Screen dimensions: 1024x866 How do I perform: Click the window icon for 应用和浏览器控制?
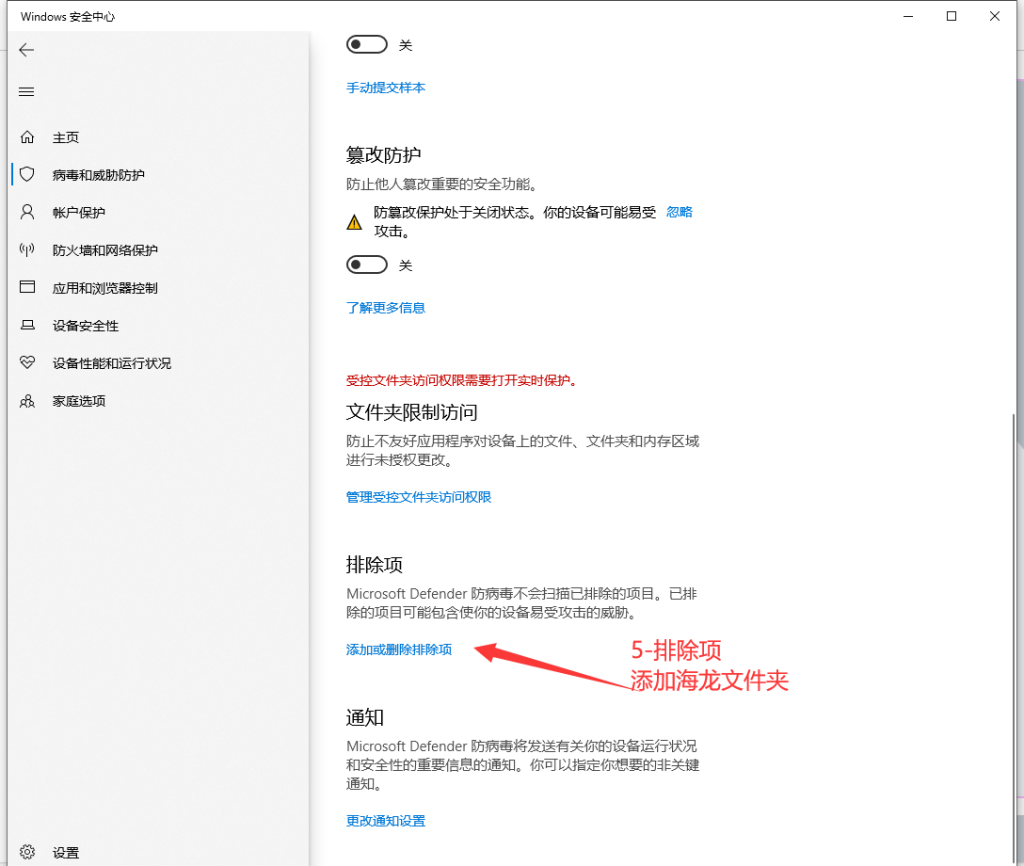pos(27,287)
